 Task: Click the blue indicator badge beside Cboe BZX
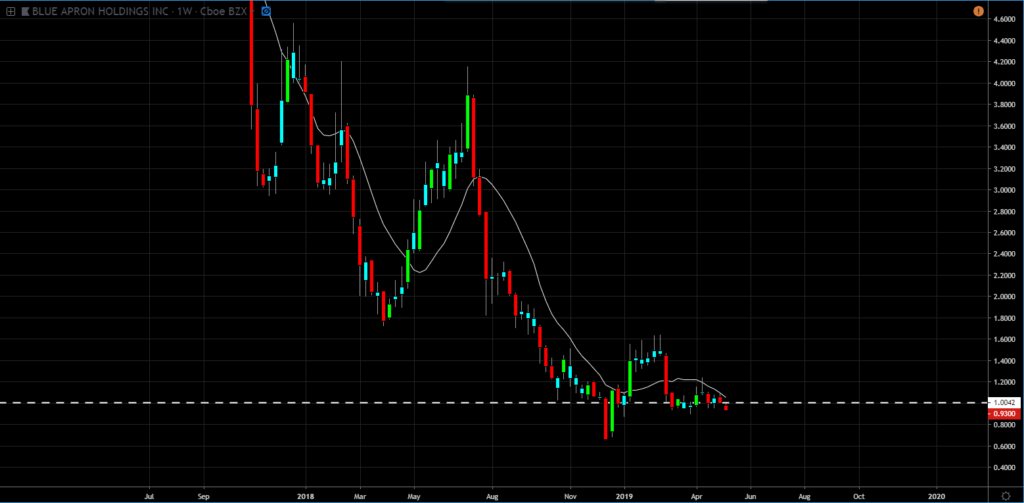[x=266, y=11]
